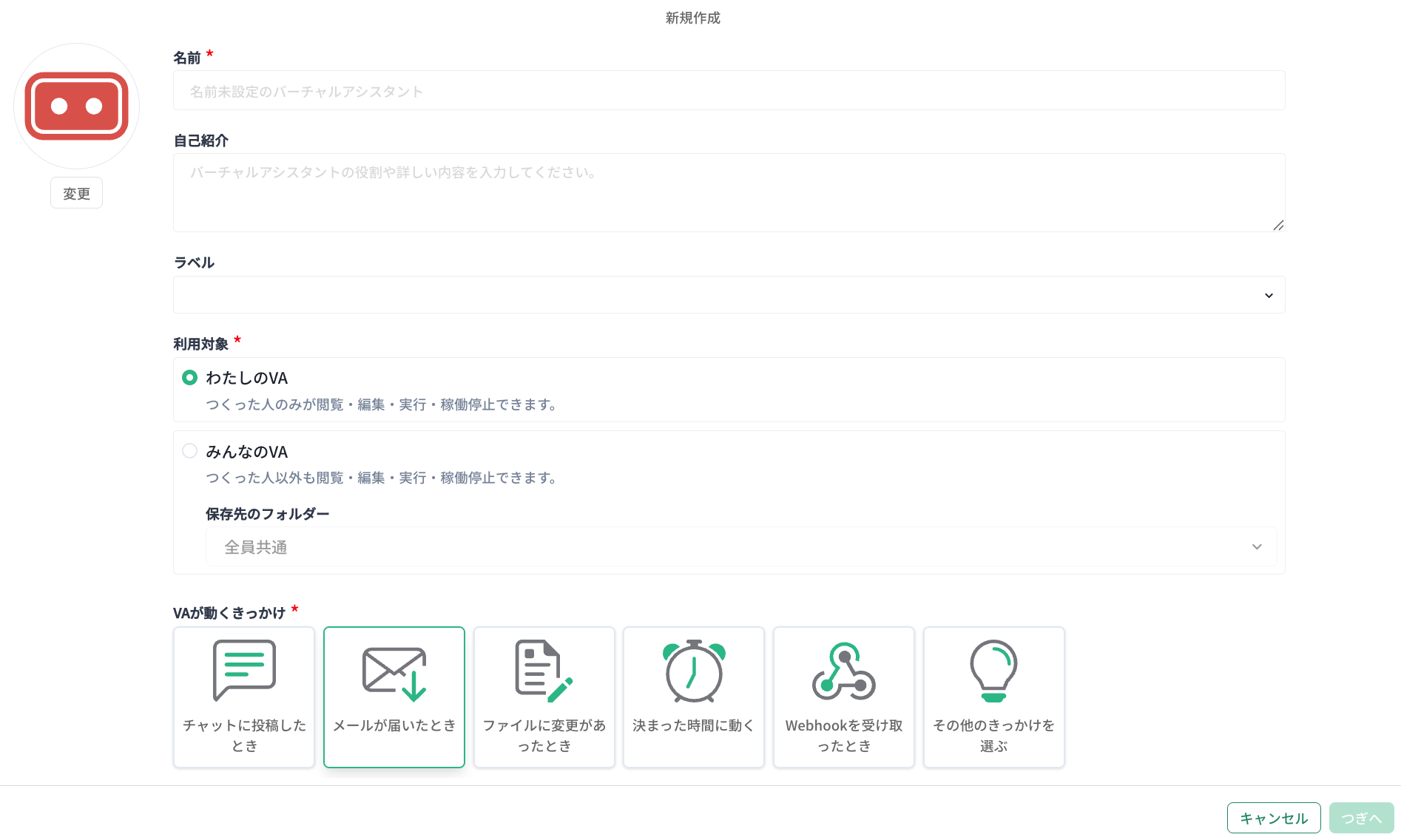
Task: Select the chat post trigger icon
Action: (244, 671)
